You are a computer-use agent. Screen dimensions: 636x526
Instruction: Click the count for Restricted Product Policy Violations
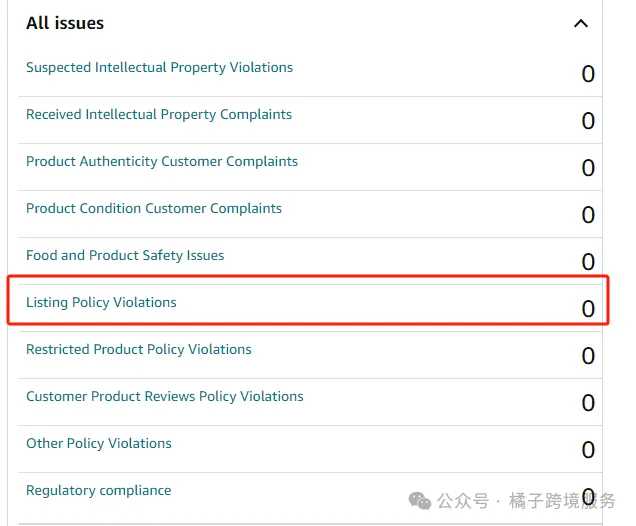click(x=588, y=356)
